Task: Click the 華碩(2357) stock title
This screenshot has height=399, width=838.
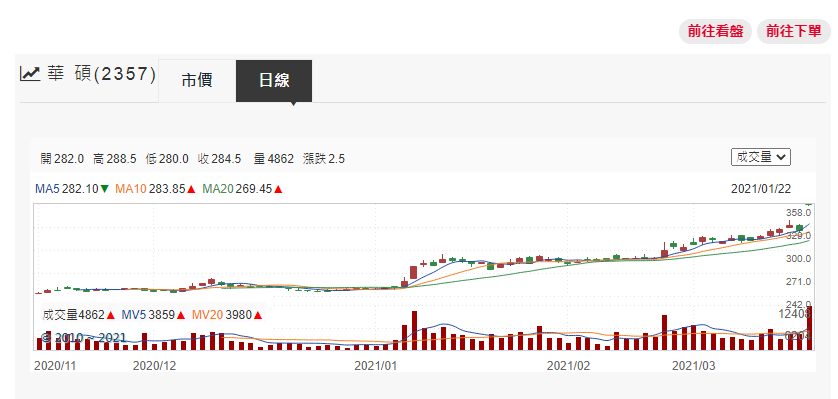Action: [102, 74]
